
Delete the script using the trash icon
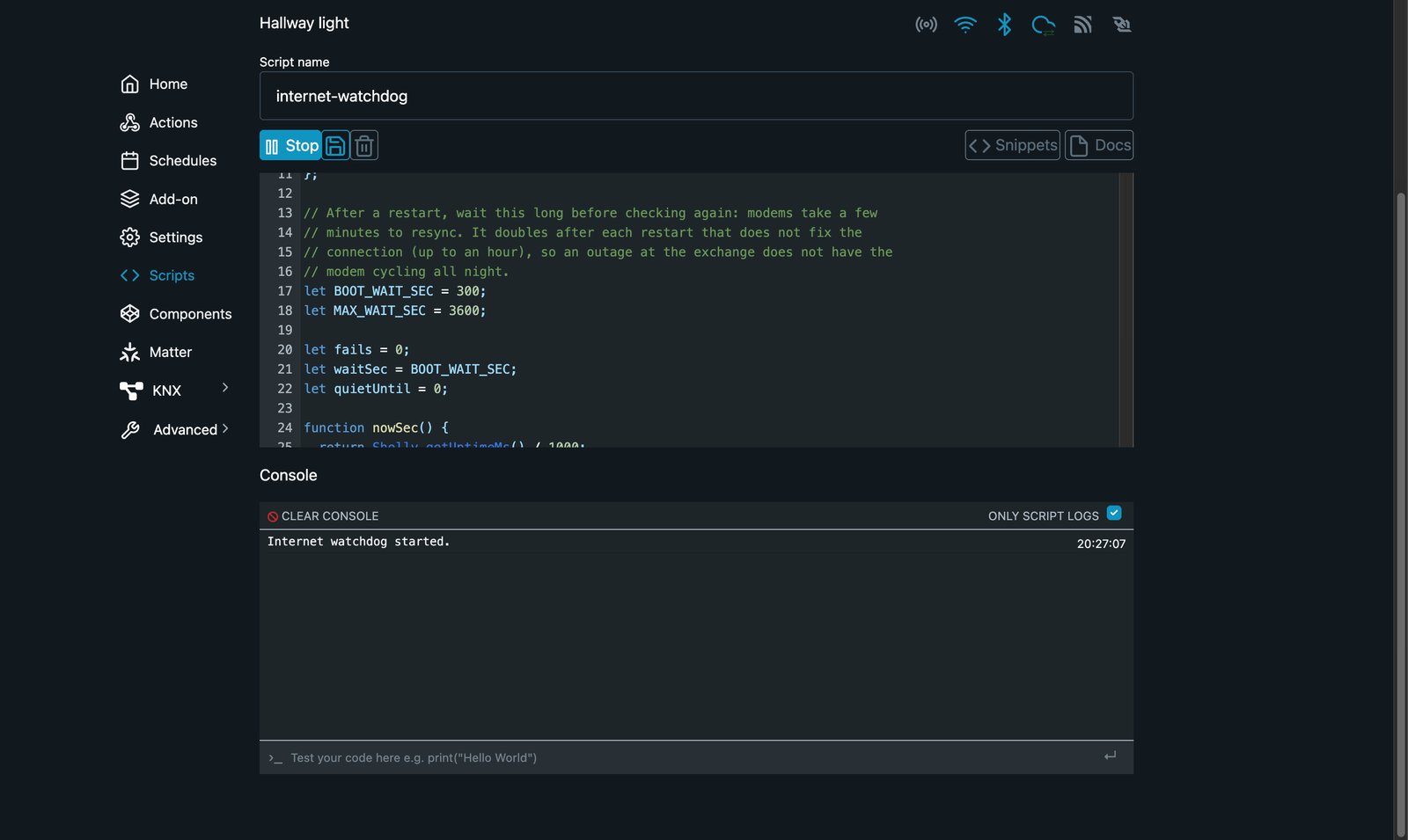point(364,145)
